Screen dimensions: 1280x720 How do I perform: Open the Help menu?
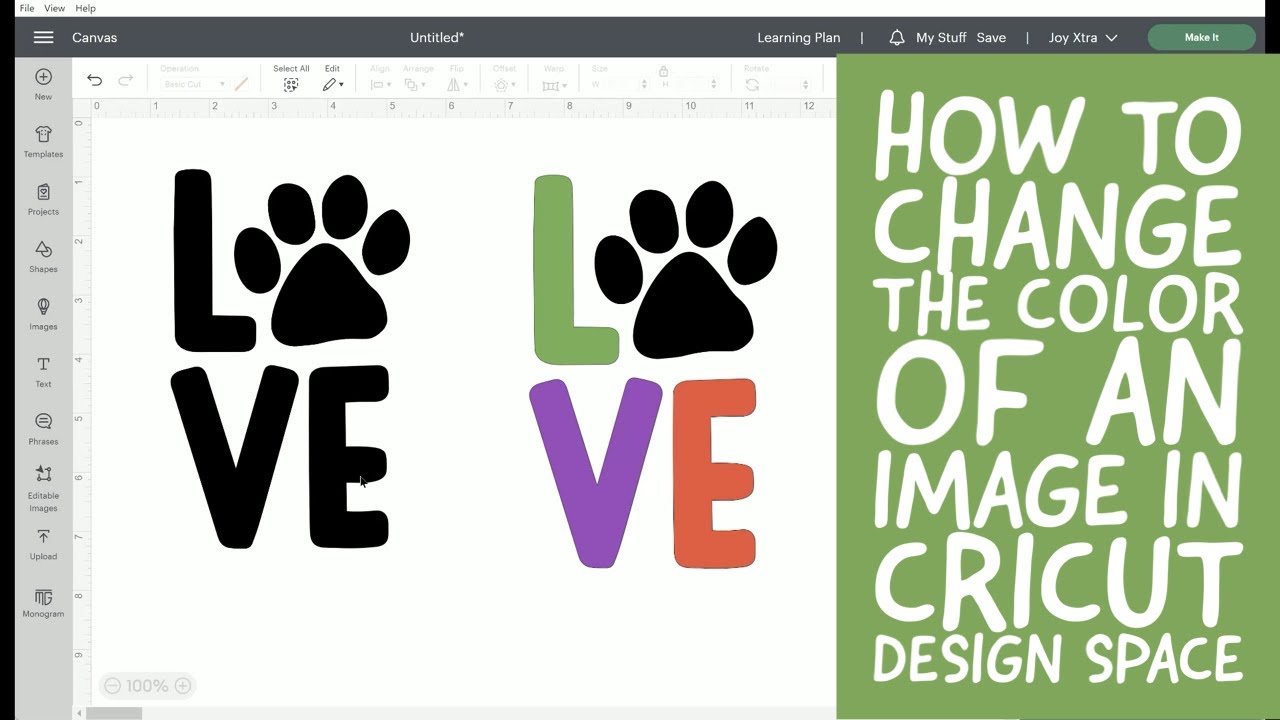click(x=86, y=8)
